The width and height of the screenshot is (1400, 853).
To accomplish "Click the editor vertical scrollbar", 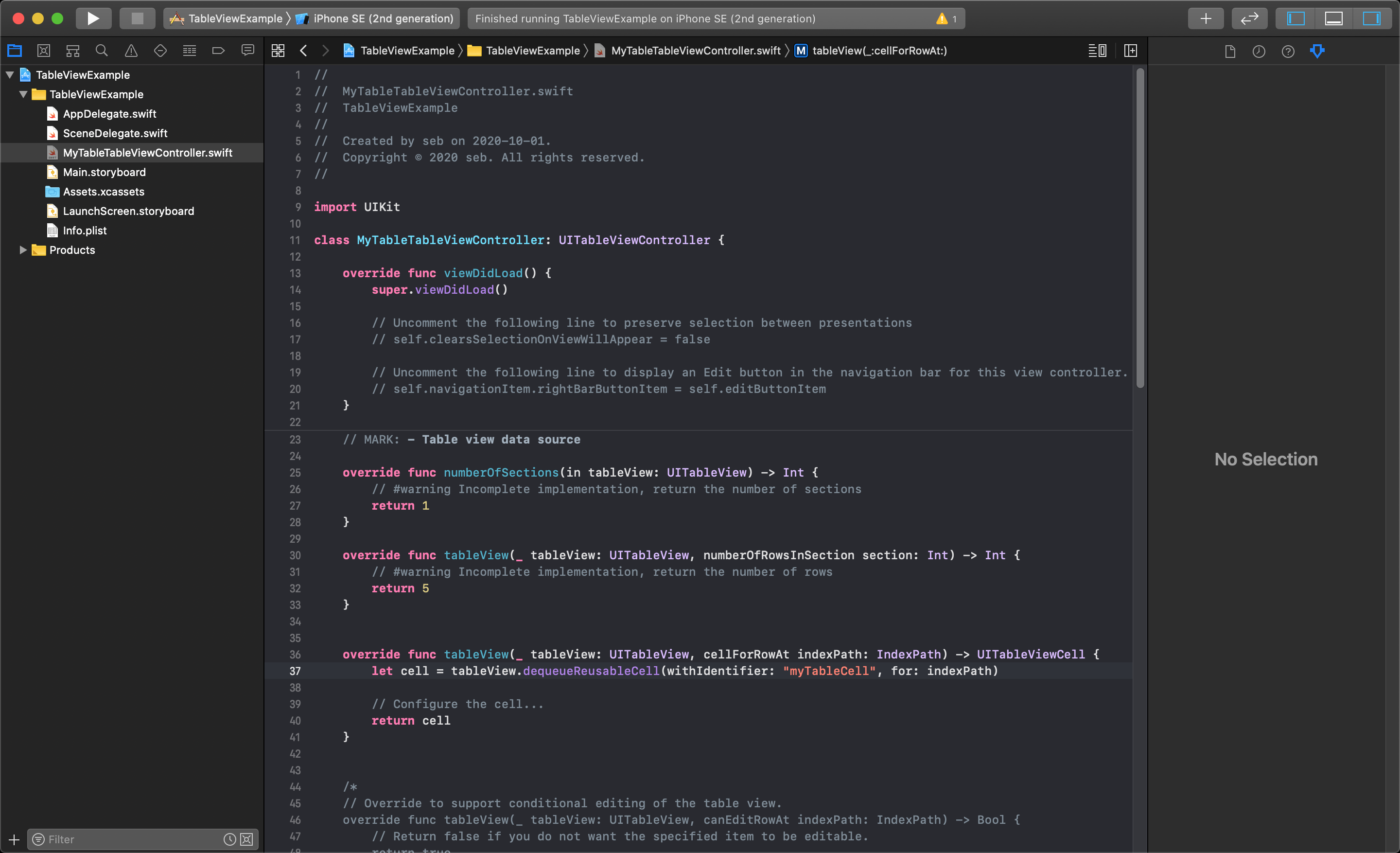I will (x=1140, y=229).
